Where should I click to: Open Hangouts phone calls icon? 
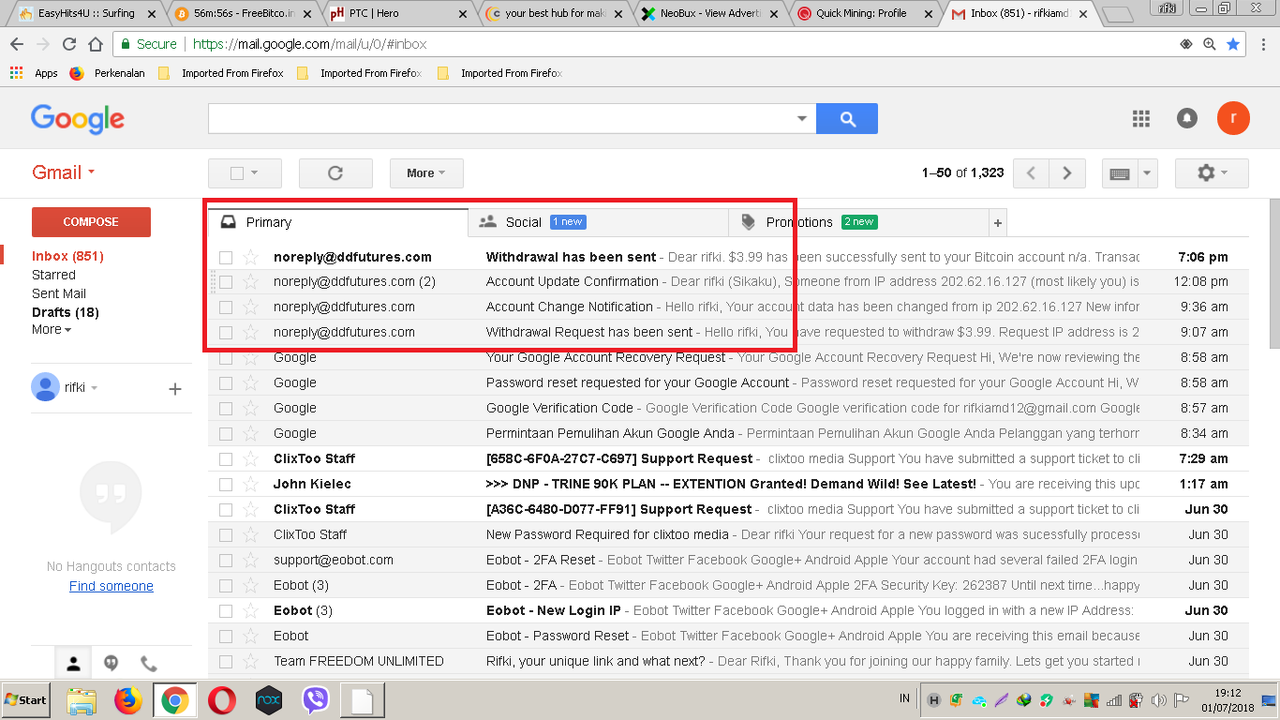coord(149,663)
